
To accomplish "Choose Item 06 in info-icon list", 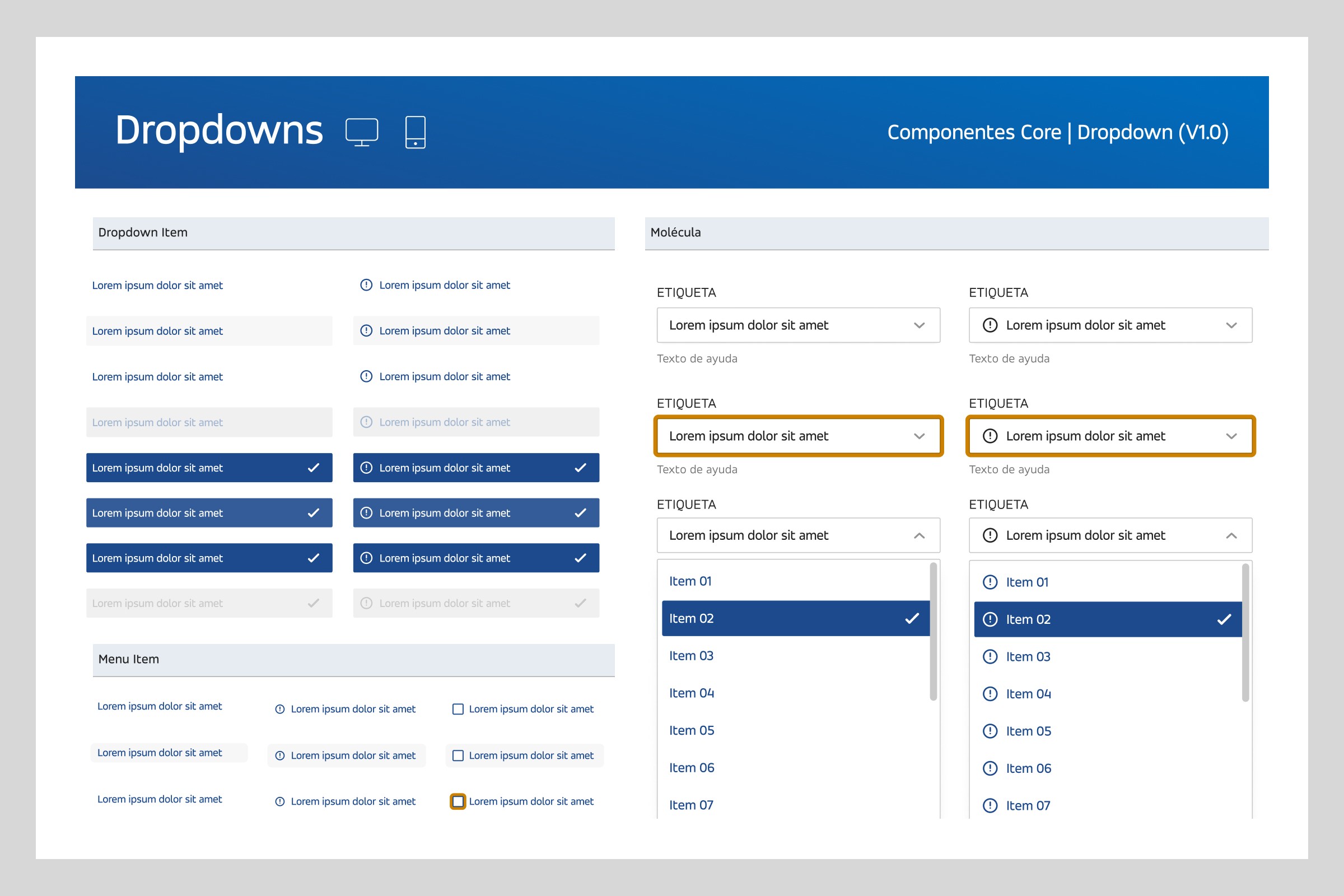I will 1028,768.
